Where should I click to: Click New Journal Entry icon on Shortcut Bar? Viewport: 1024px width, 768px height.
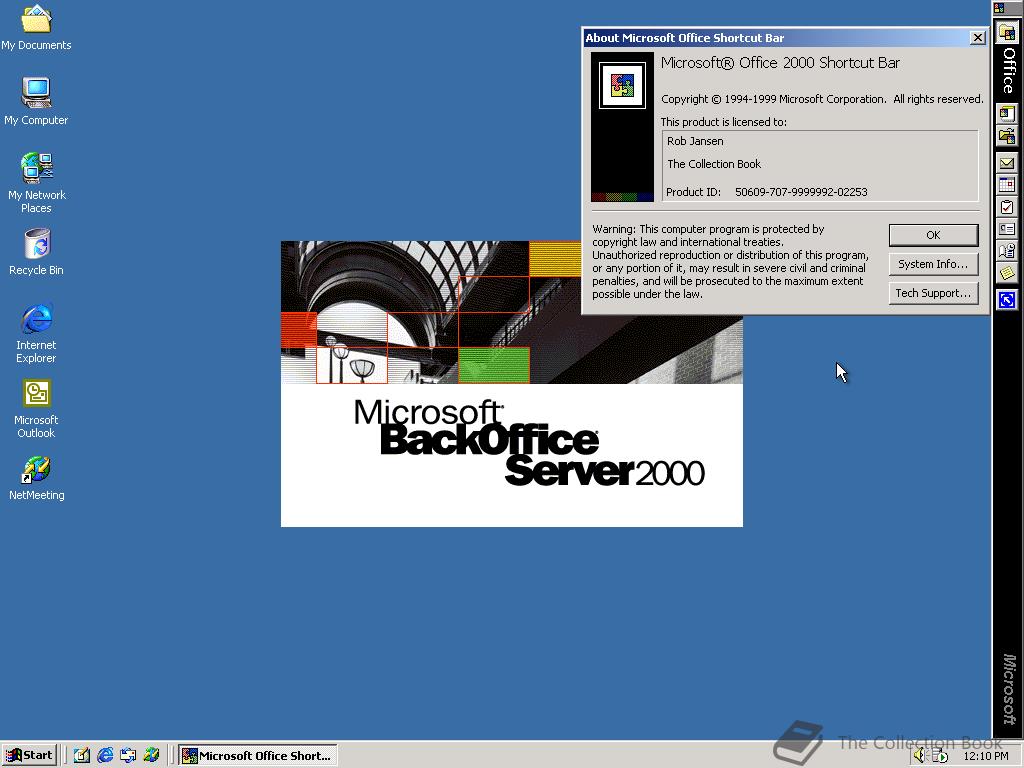click(1007, 251)
